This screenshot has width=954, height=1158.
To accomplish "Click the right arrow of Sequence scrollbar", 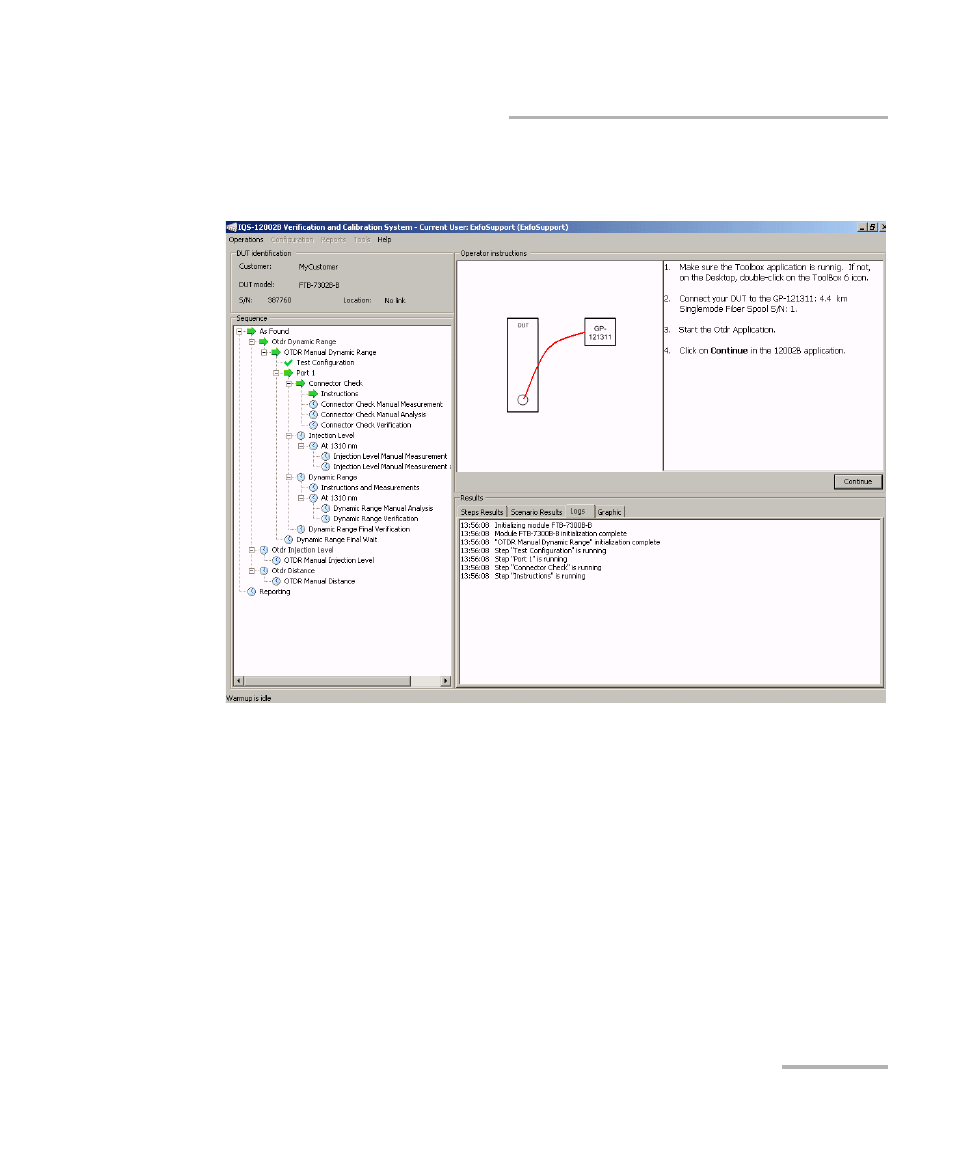I will 446,681.
